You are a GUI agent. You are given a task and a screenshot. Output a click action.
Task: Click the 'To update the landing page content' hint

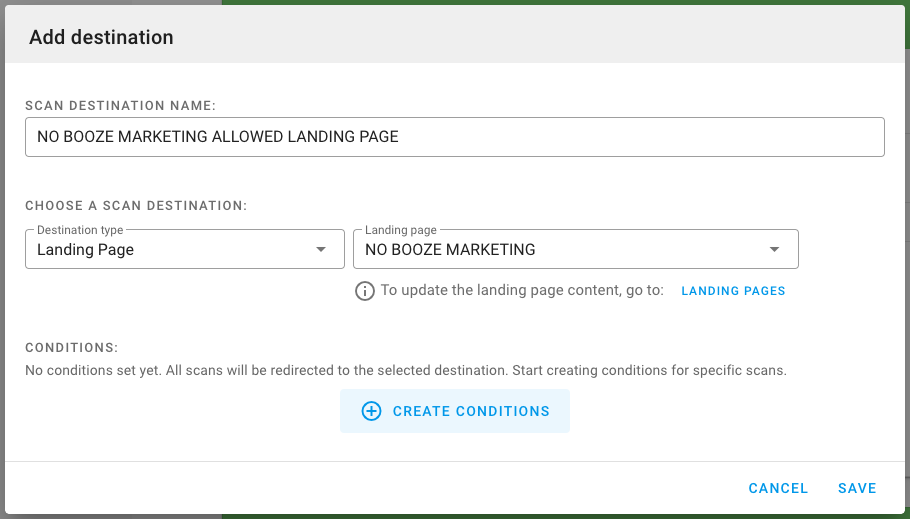[x=522, y=290]
